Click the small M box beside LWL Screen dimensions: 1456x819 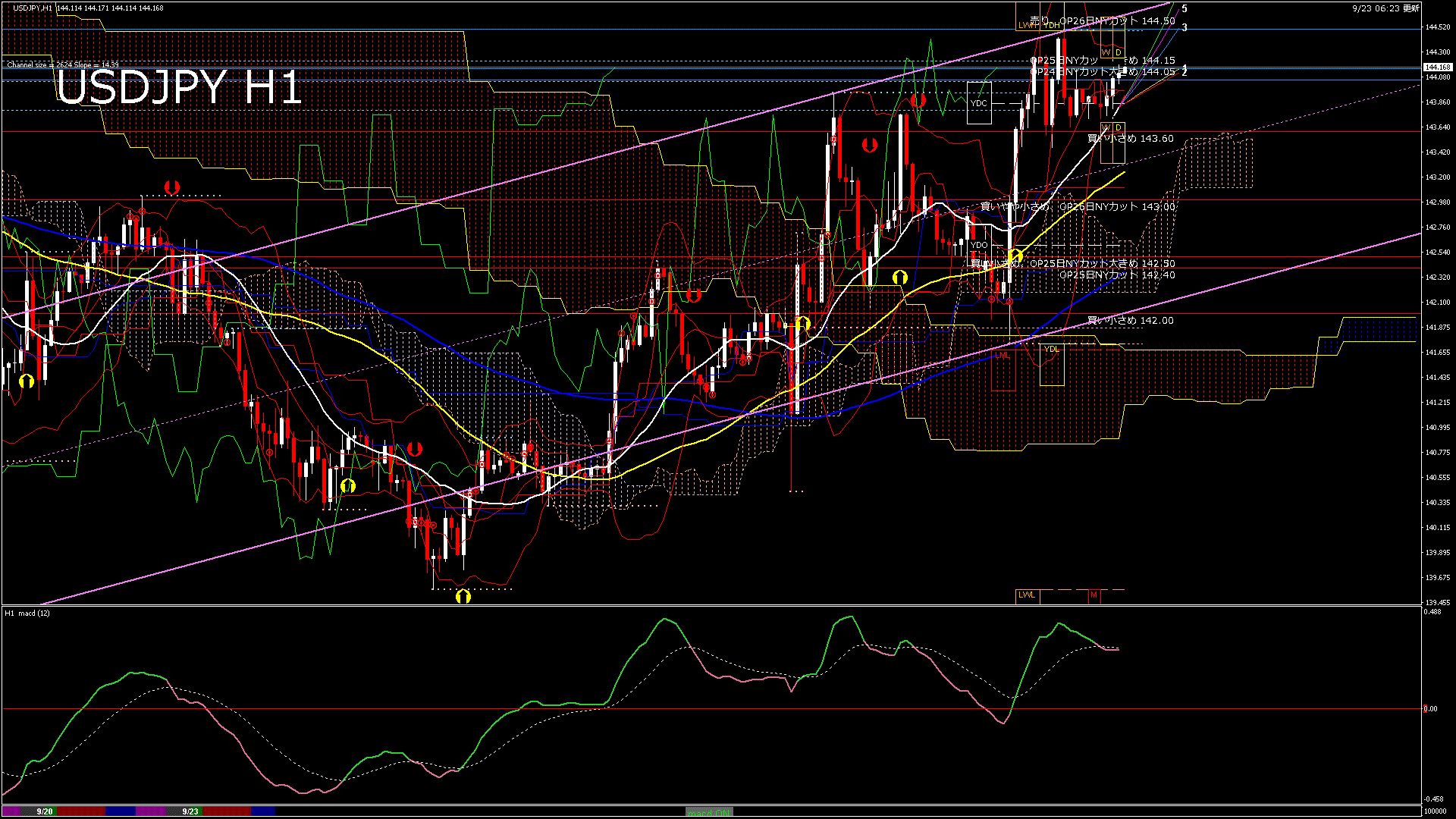[1094, 595]
